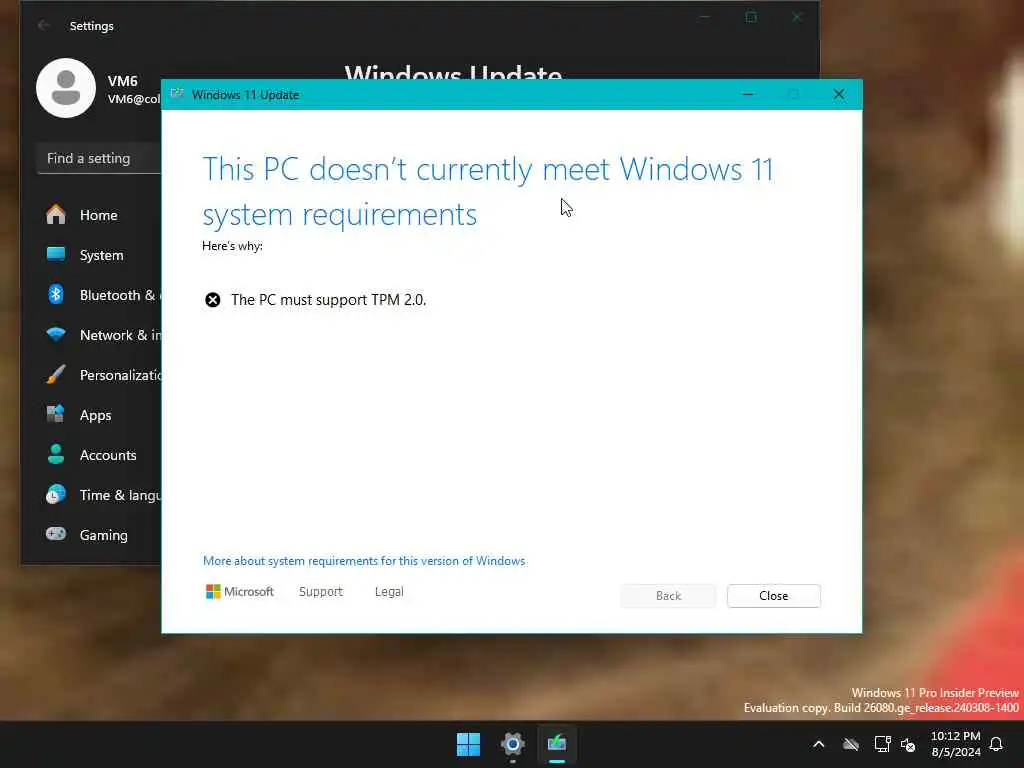This screenshot has width=1024, height=768.
Task: Click the network display icon in the system tray
Action: pos(882,744)
